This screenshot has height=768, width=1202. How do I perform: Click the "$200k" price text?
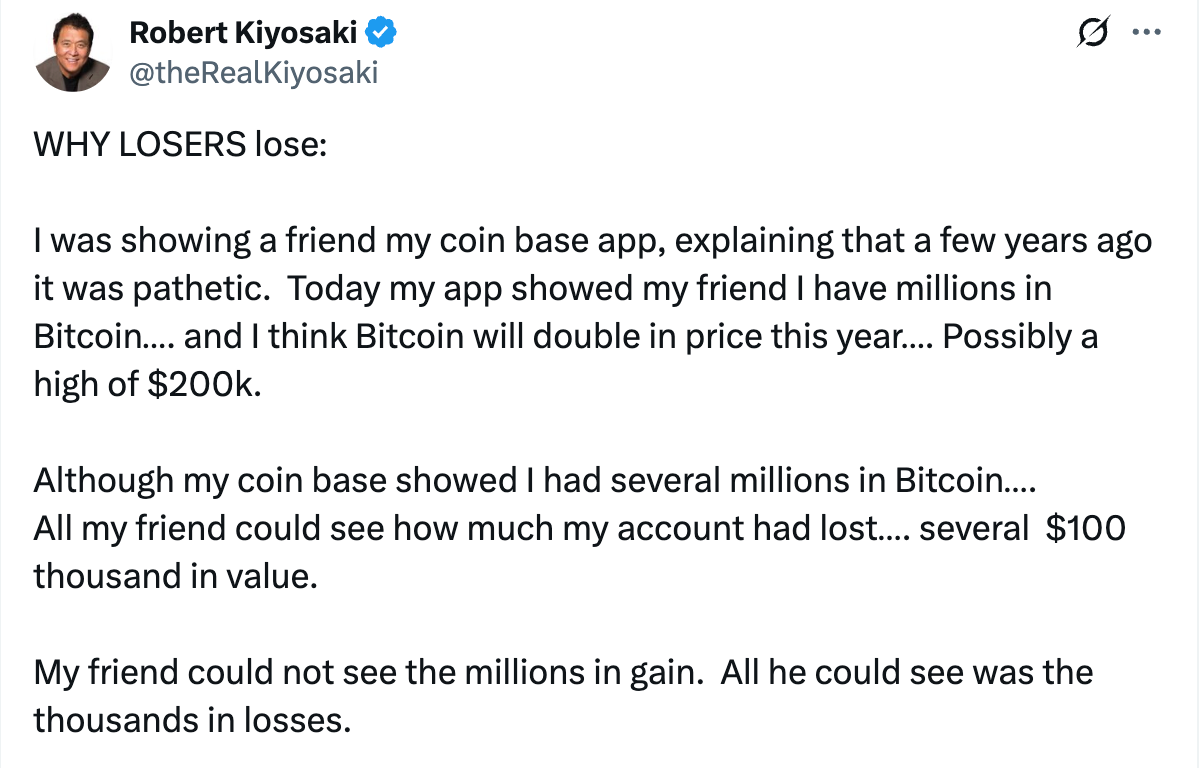point(210,385)
